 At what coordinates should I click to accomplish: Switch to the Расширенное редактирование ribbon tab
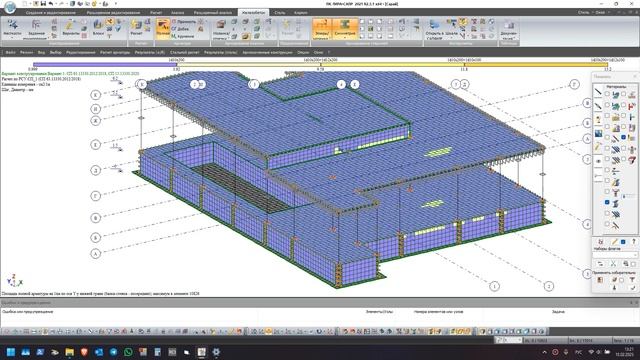tap(113, 13)
